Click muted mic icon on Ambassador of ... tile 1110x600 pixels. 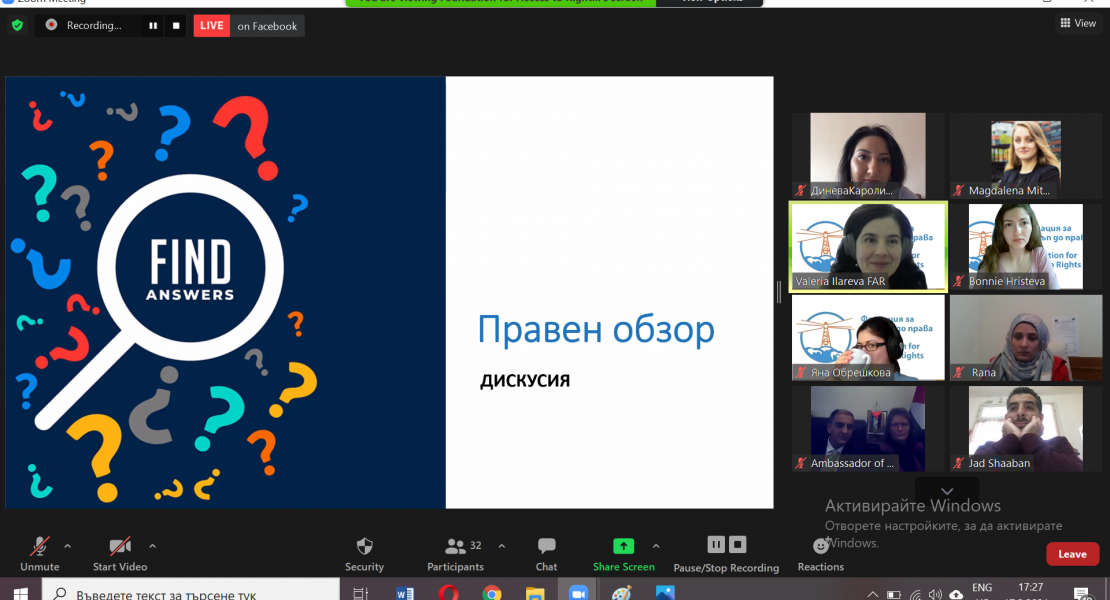[x=801, y=463]
